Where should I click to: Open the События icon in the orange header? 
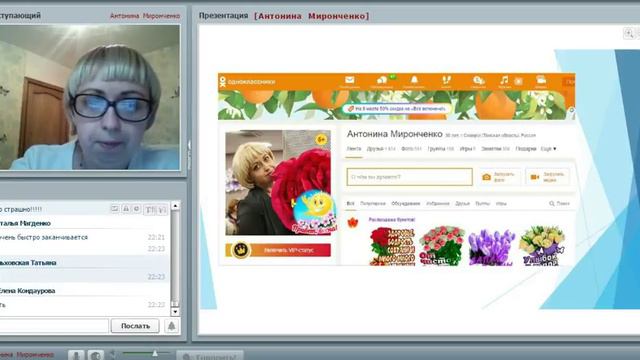click(478, 82)
